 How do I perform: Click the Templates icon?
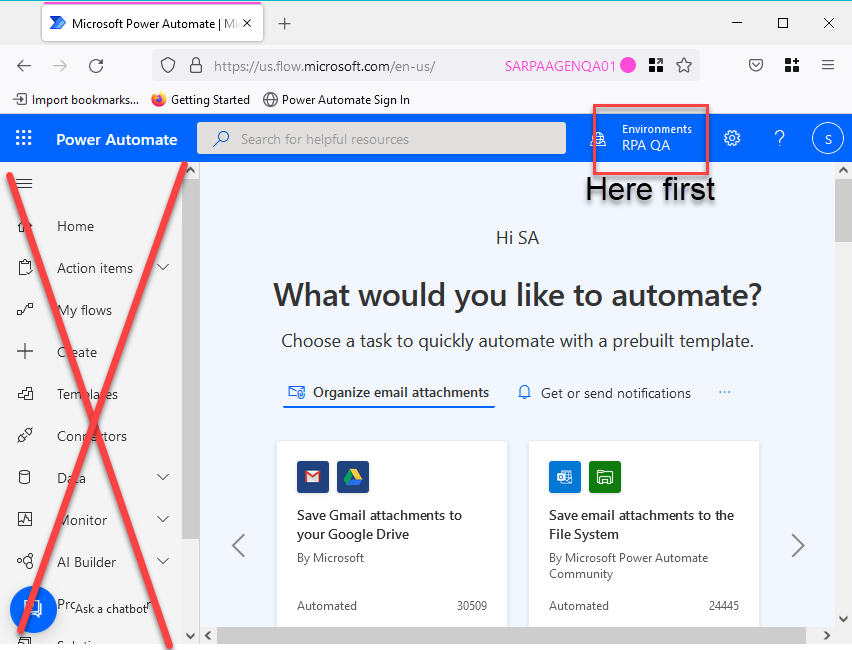tap(25, 393)
